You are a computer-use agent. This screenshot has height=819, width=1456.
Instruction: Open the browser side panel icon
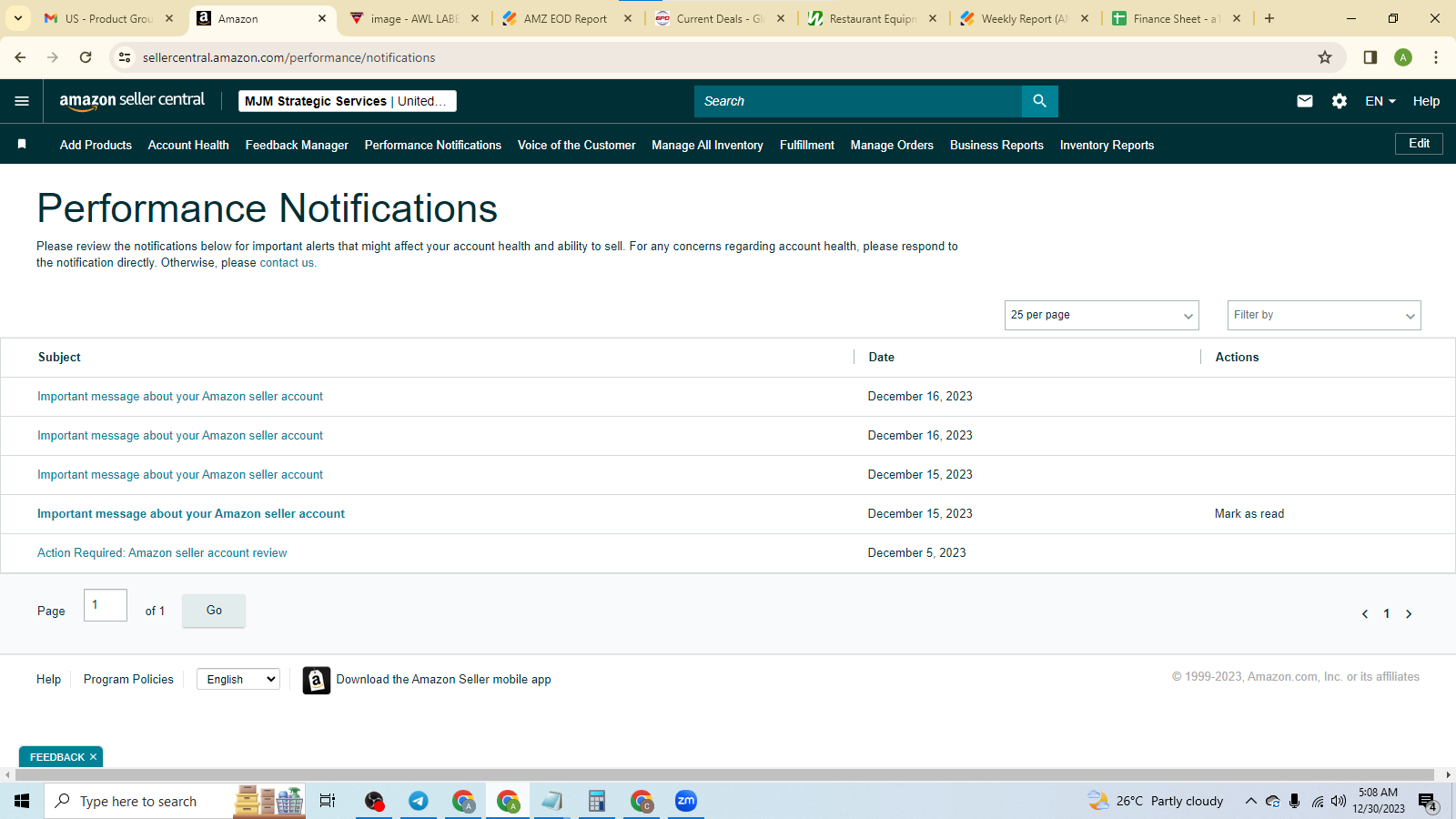pos(1370,57)
